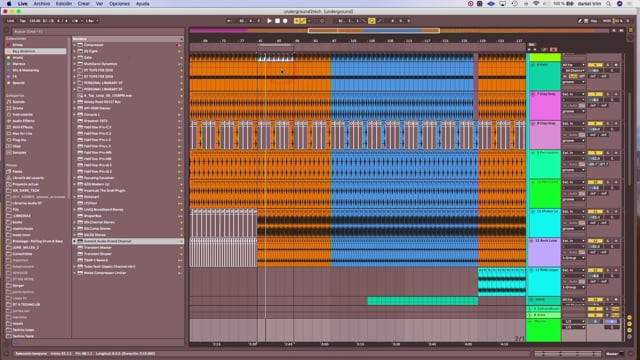The height and width of the screenshot is (360, 640).
Task: Solo the 7 Clap loop track
Action: (x=608, y=94)
